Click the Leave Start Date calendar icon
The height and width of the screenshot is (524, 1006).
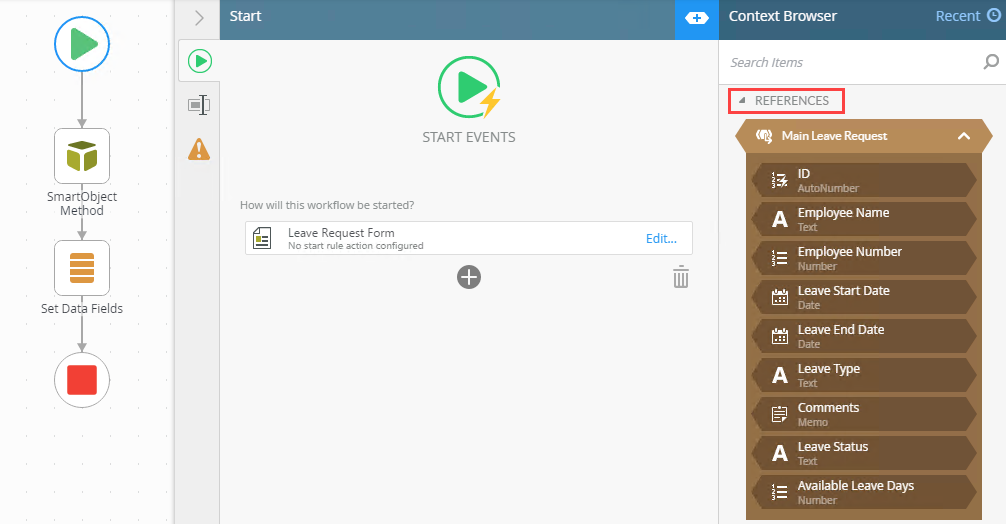click(x=780, y=298)
